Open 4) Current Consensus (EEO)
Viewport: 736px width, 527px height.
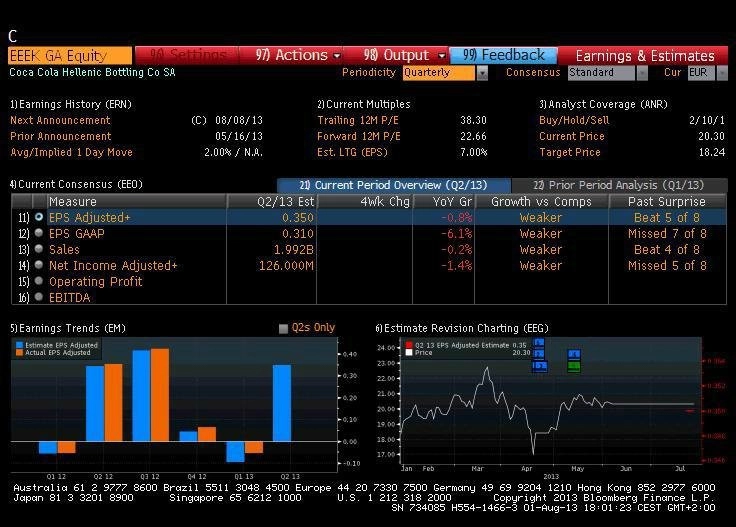[77, 184]
